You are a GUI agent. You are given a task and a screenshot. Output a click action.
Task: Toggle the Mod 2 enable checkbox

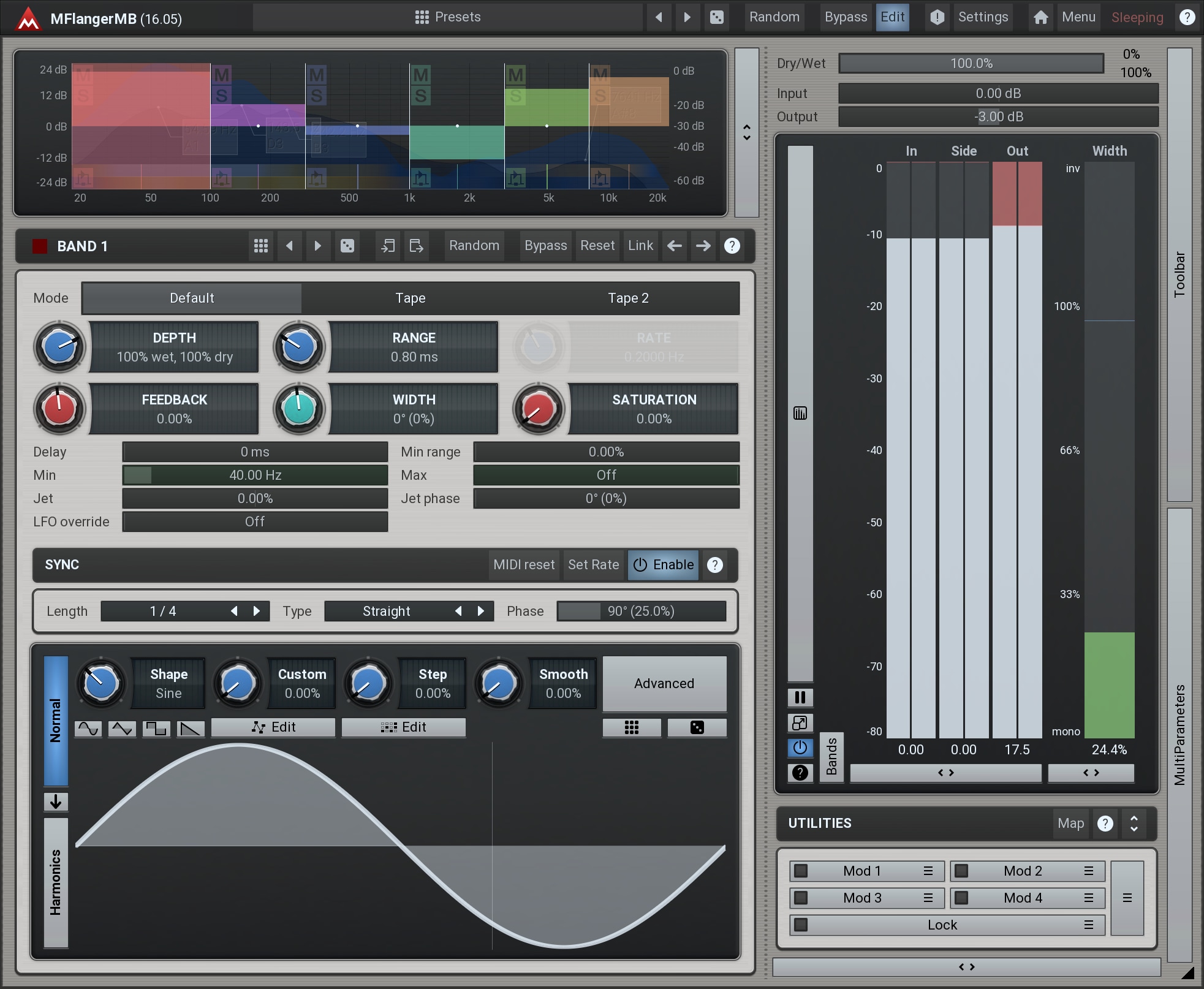pyautogui.click(x=961, y=871)
